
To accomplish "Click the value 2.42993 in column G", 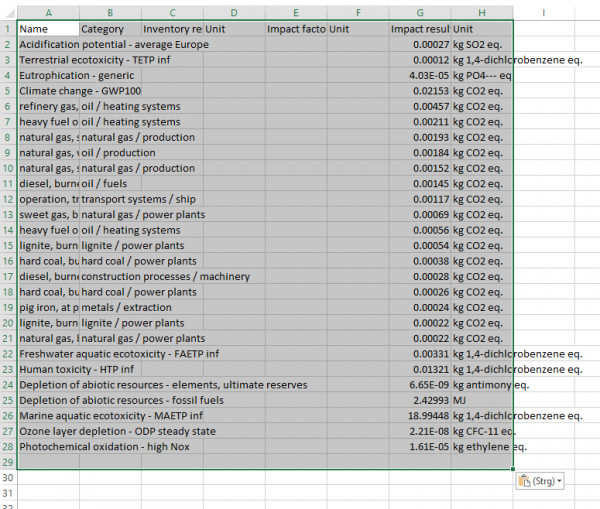I will click(x=420, y=400).
